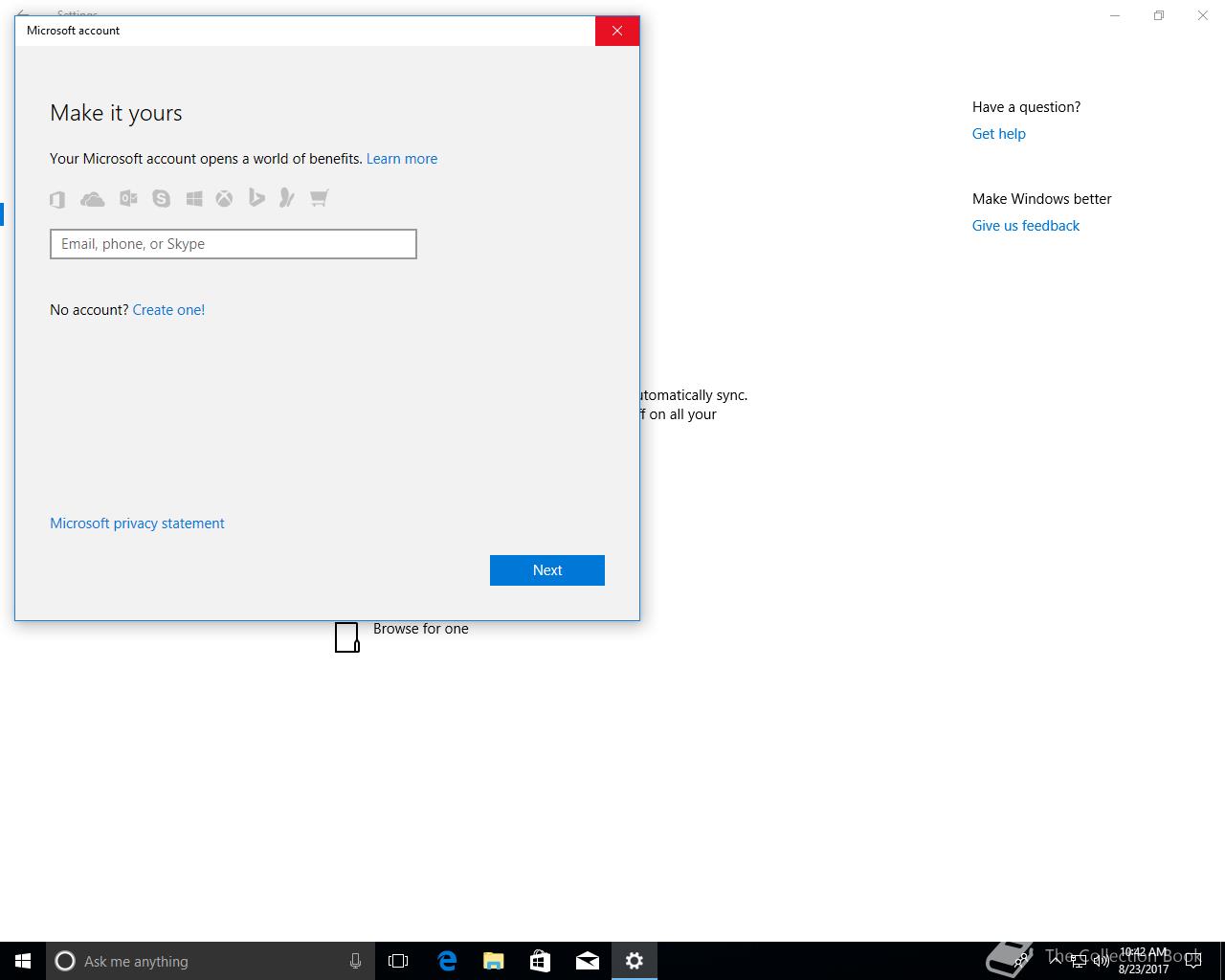Viewport: 1225px width, 980px height.
Task: Open the Learn more link
Action: (402, 159)
